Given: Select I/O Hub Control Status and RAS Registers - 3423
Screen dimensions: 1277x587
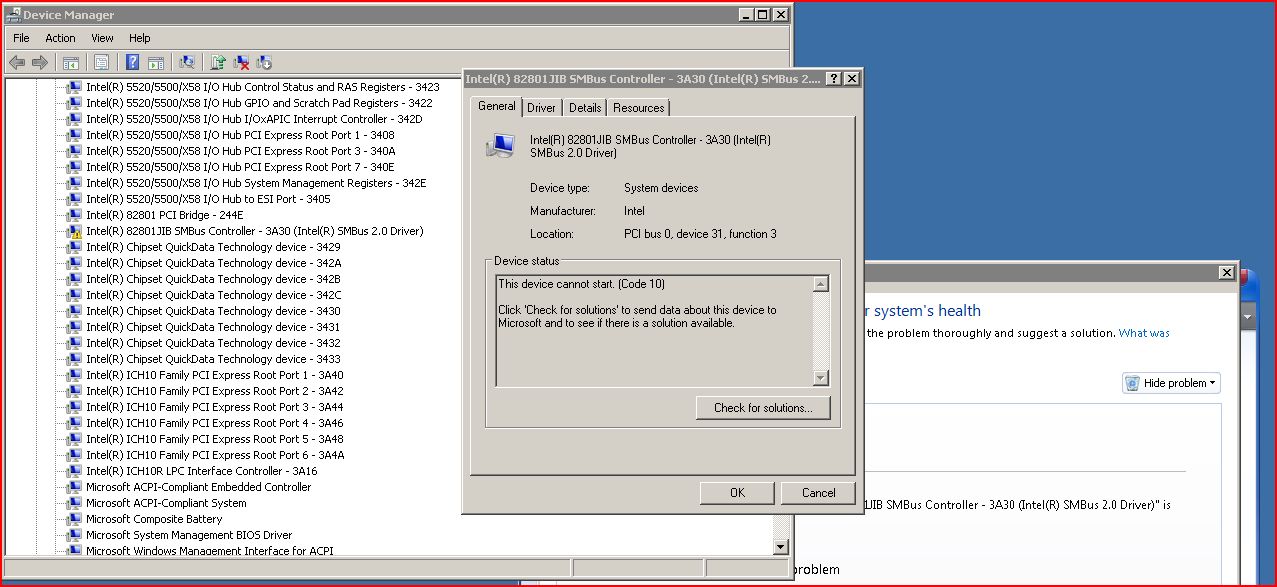Looking at the screenshot, I should point(263,87).
